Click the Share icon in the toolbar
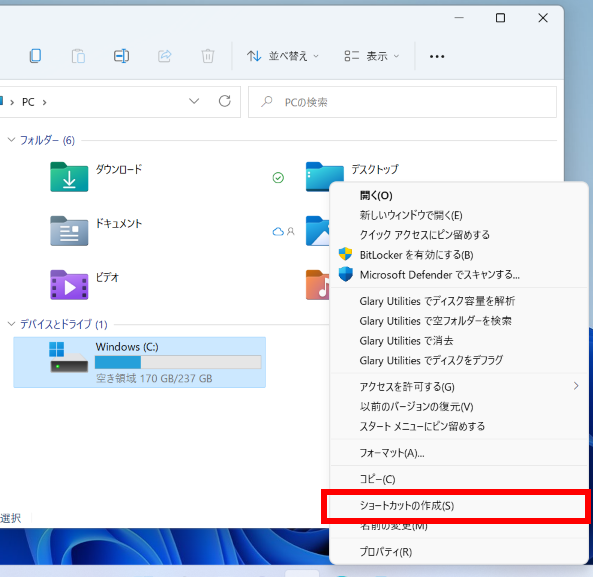Viewport: 593px width, 577px height. coord(165,56)
